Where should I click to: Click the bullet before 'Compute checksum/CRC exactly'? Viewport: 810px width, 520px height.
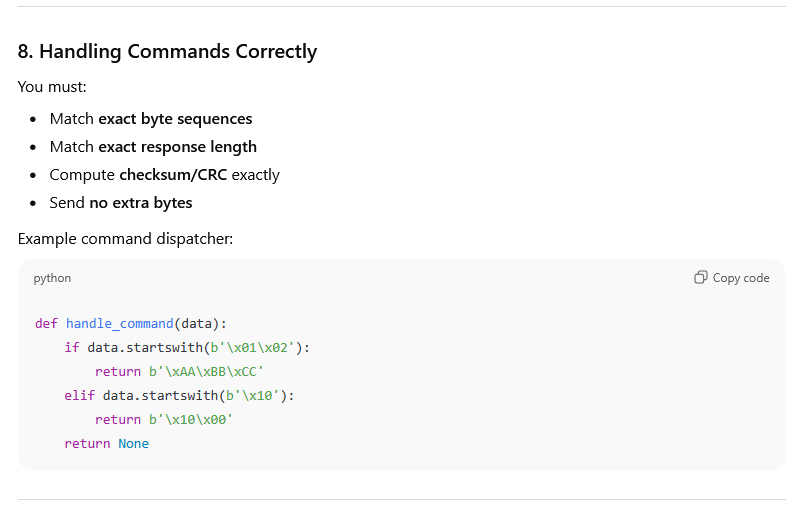[x=33, y=175]
